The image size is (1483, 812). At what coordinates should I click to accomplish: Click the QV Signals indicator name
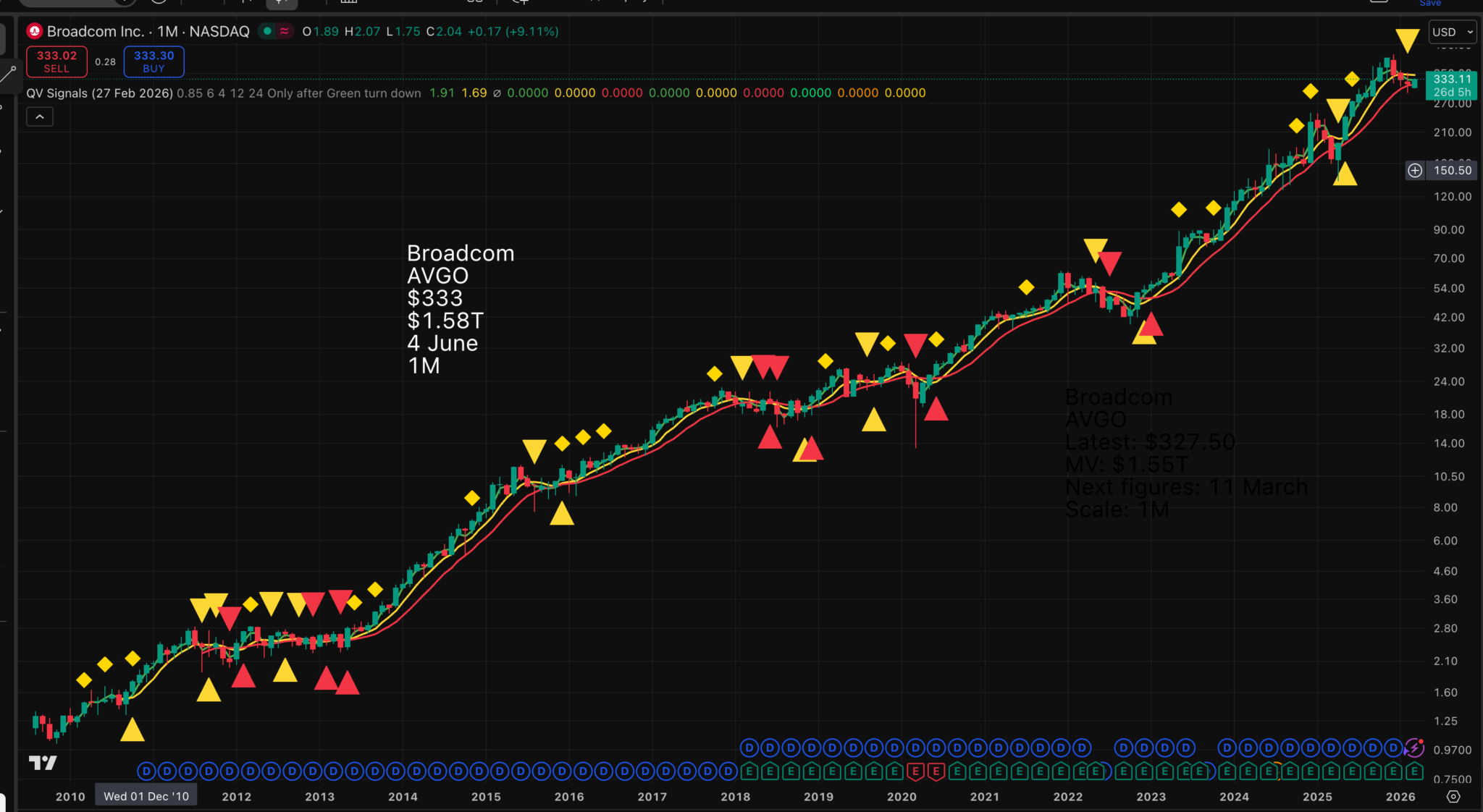(x=56, y=93)
